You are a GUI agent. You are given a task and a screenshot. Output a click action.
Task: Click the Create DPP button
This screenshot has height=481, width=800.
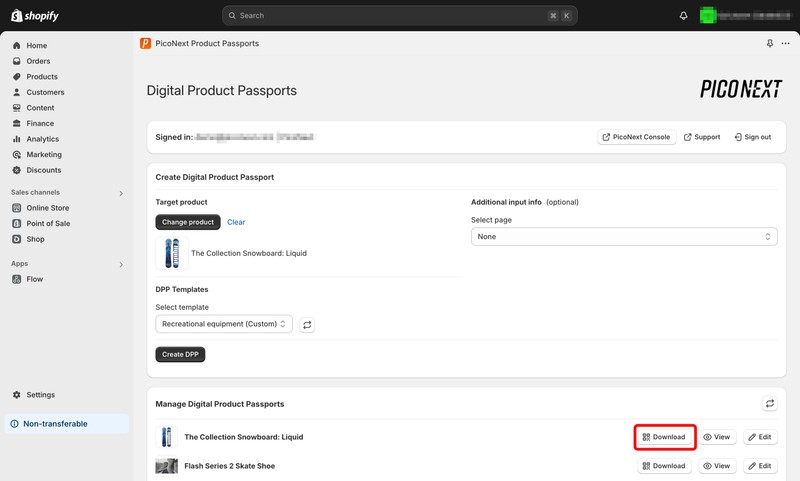tap(180, 354)
